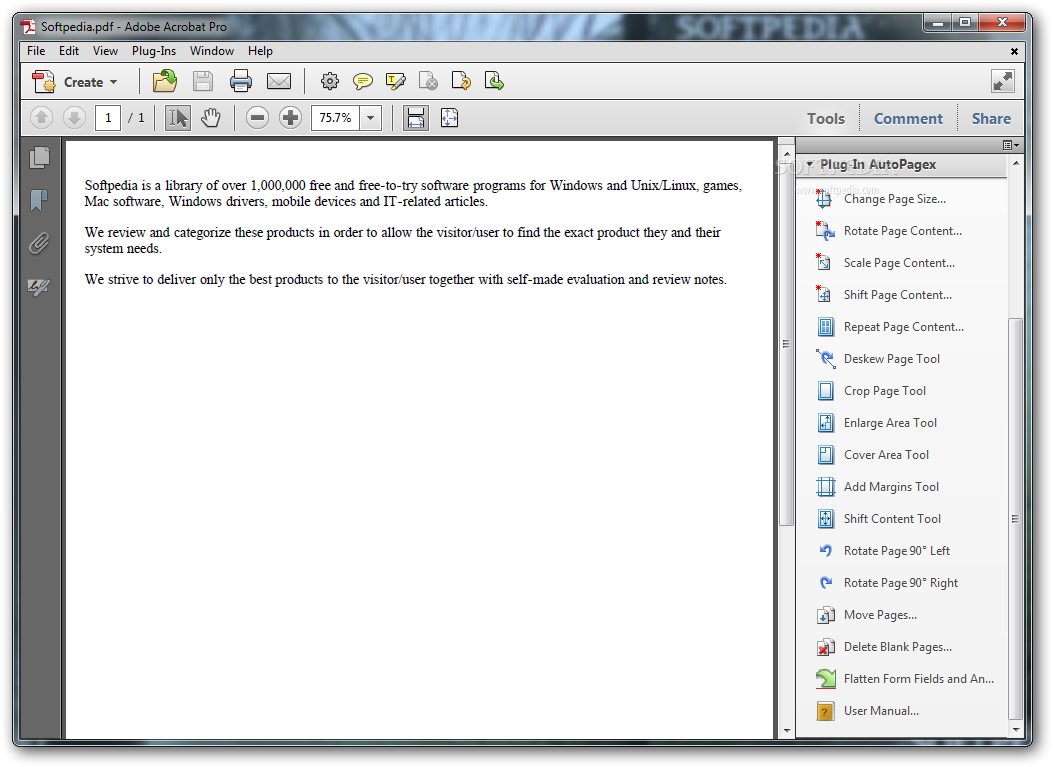The height and width of the screenshot is (767, 1053).
Task: Expand the Create dropdown arrow
Action: click(113, 82)
